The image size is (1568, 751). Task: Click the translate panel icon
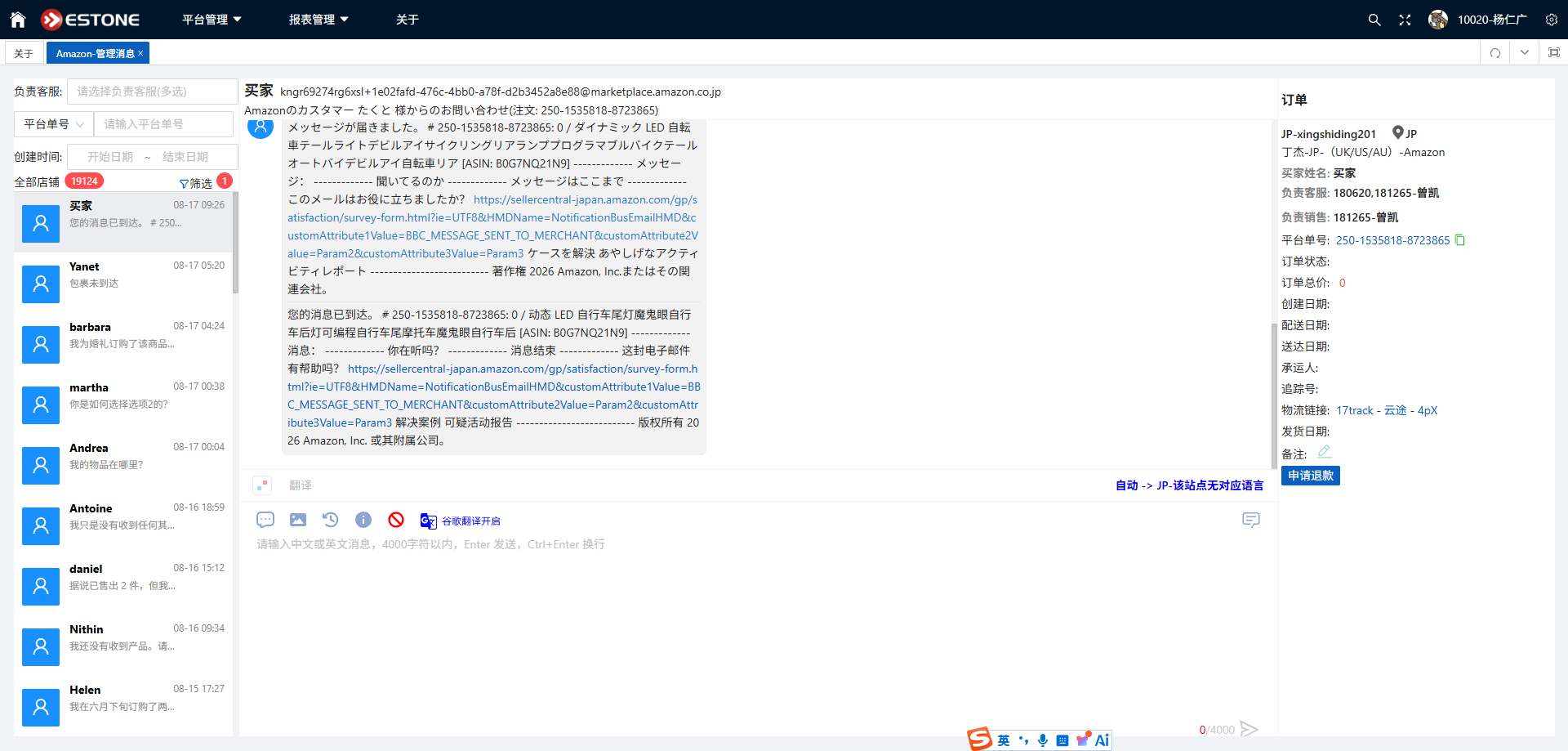(x=262, y=485)
